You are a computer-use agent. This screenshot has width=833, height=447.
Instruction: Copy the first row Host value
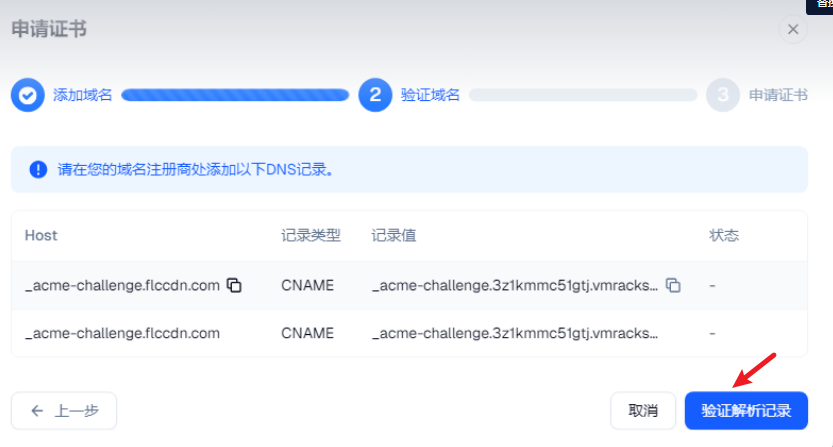click(234, 285)
